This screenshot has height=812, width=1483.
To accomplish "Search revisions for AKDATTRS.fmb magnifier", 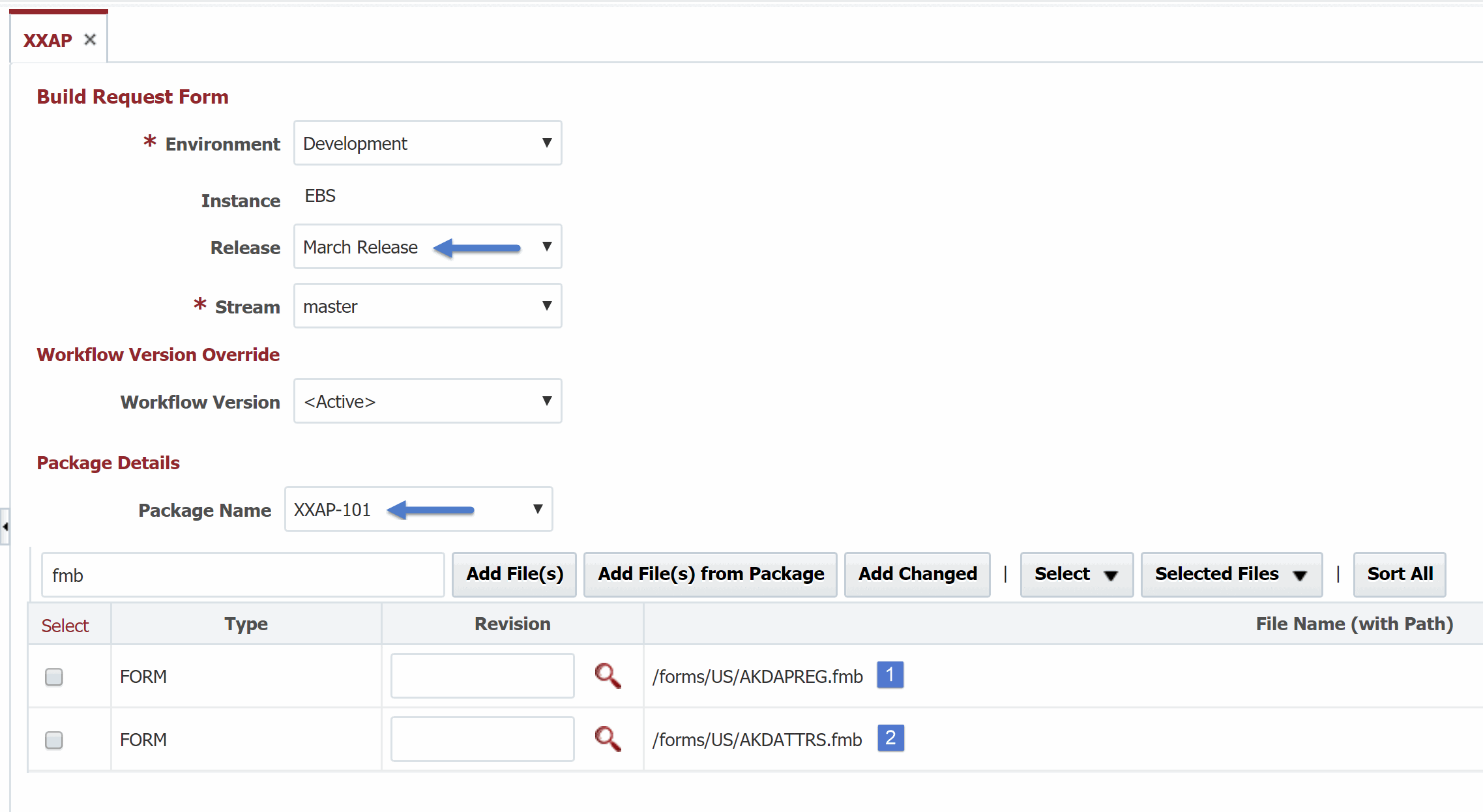I will pos(608,739).
